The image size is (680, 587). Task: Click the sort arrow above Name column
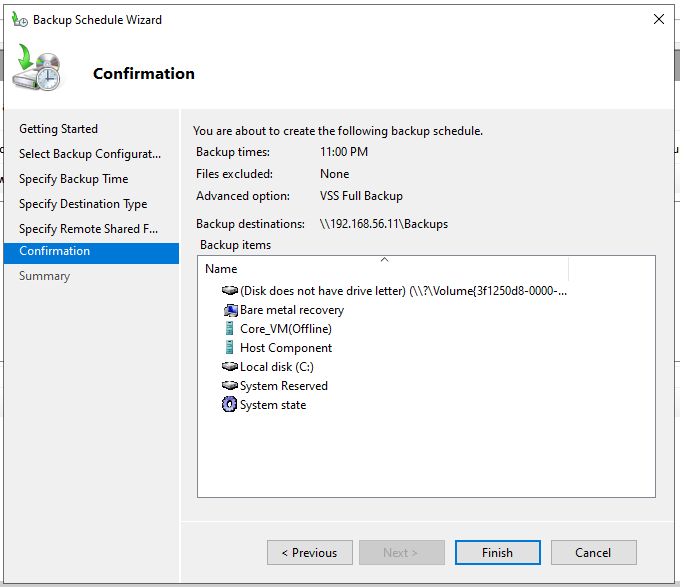(x=384, y=260)
